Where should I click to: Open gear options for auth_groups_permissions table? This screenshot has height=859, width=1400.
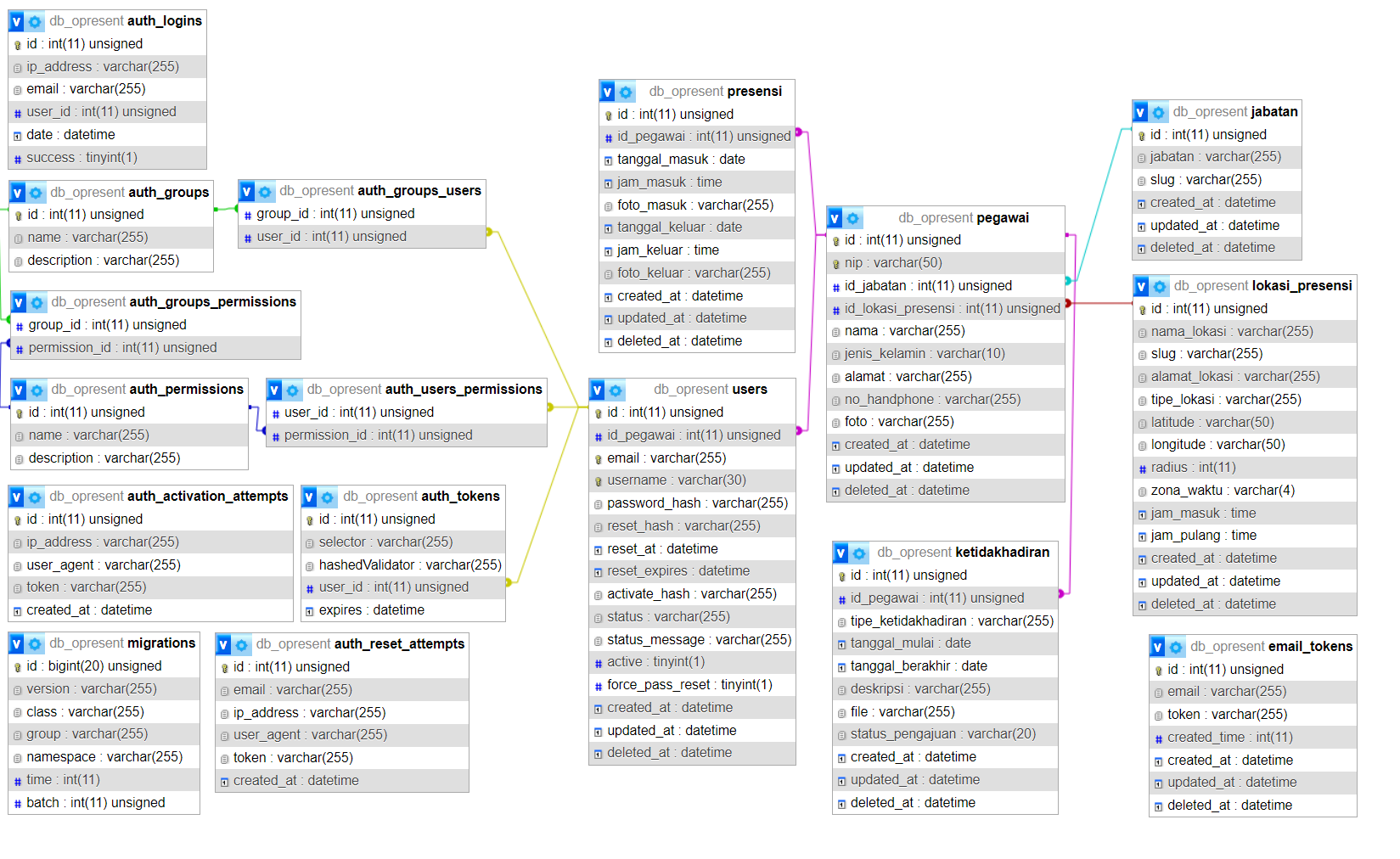click(x=37, y=302)
